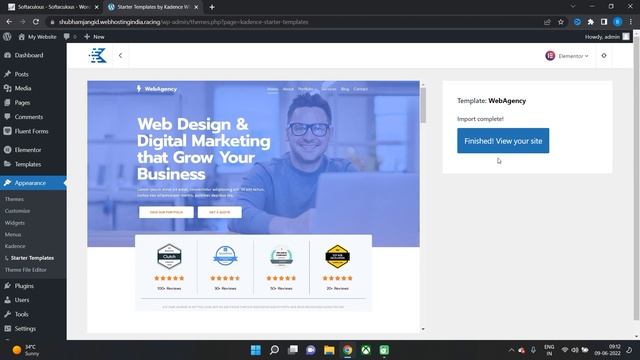Image resolution: width=640 pixels, height=360 pixels.
Task: Open Customize submenu item
Action: (18, 211)
